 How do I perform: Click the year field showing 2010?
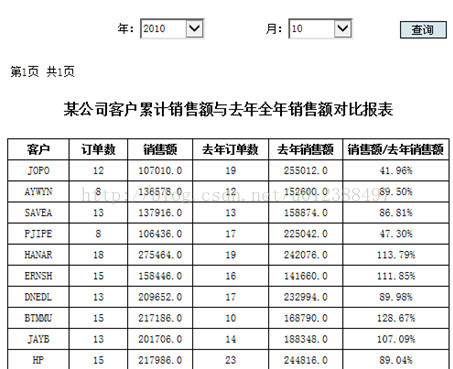point(172,29)
